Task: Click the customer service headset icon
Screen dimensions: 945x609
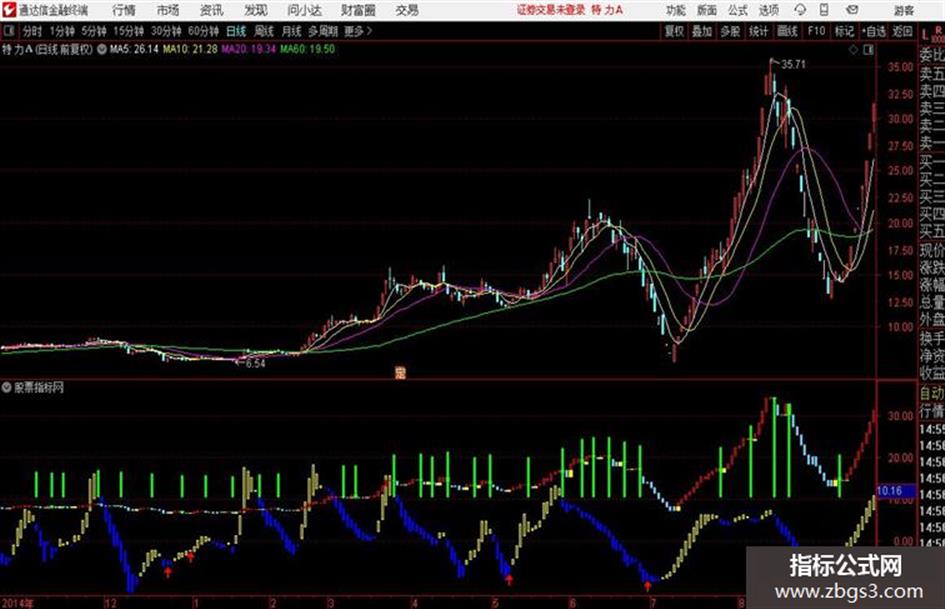Action: (x=800, y=10)
